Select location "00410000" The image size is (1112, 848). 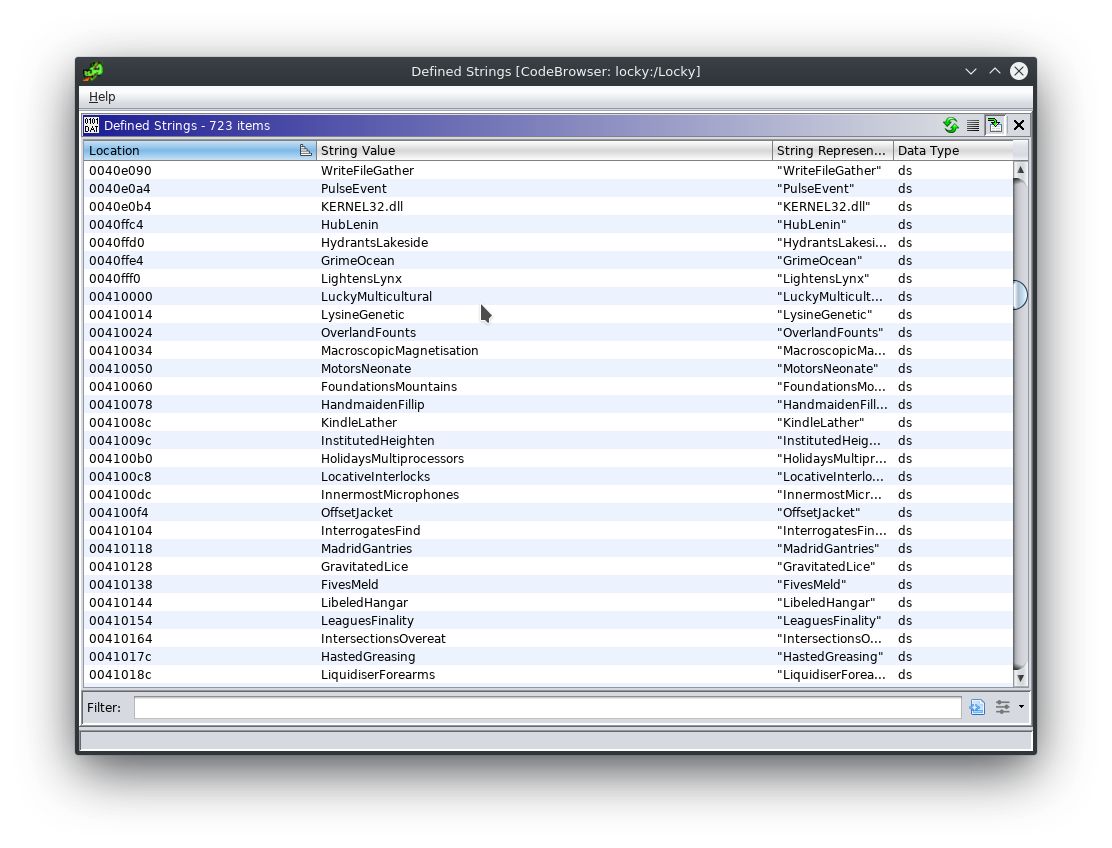[x=121, y=297]
